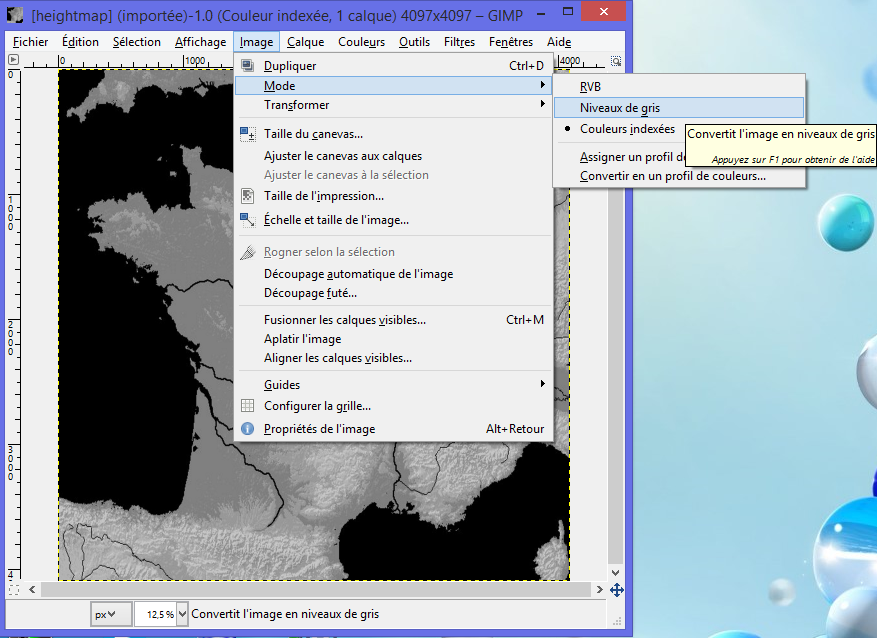Click the zoom-on-resize magnifier icon
This screenshot has width=877, height=638.
coord(616,60)
